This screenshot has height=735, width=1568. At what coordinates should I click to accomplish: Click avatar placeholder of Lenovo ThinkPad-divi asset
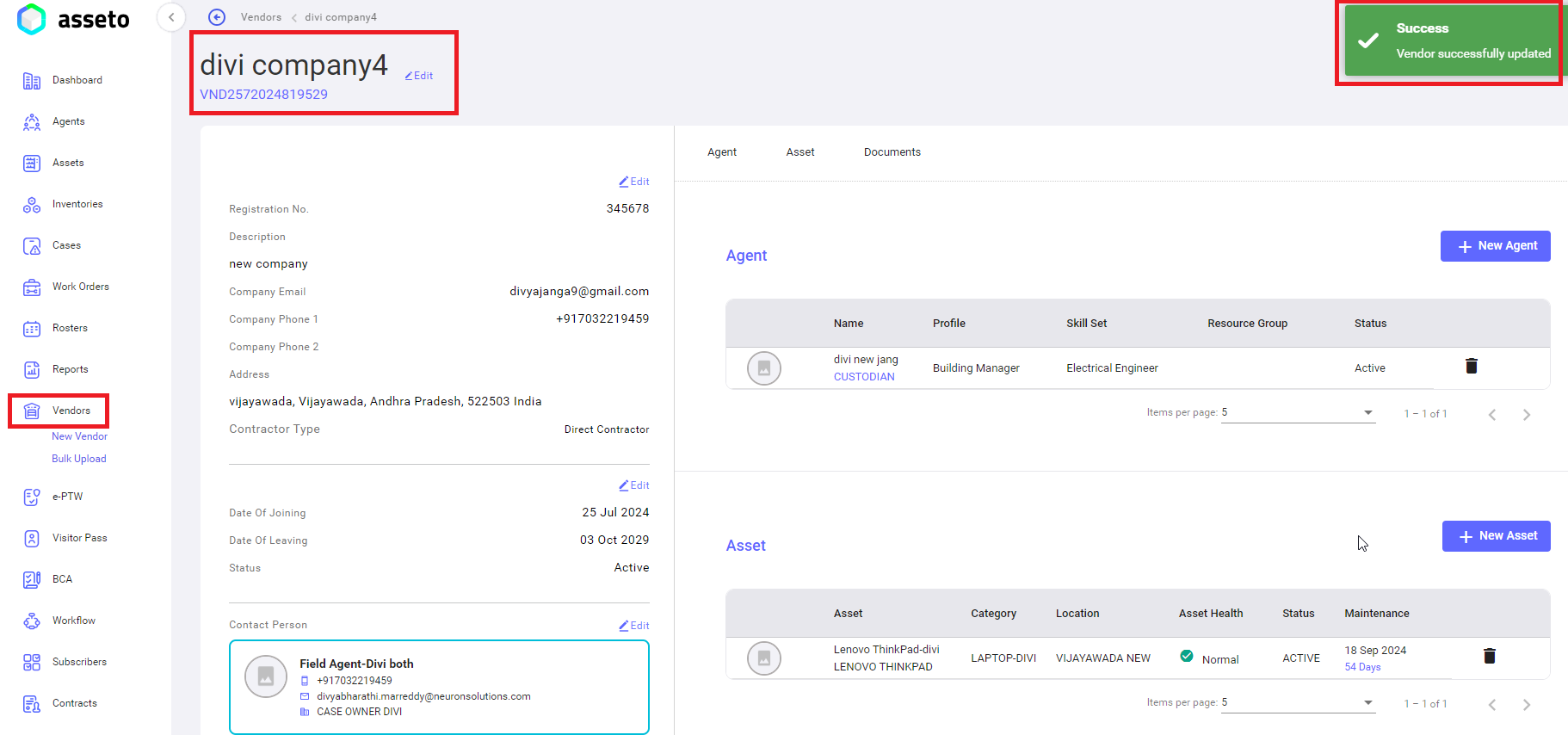pyautogui.click(x=763, y=658)
